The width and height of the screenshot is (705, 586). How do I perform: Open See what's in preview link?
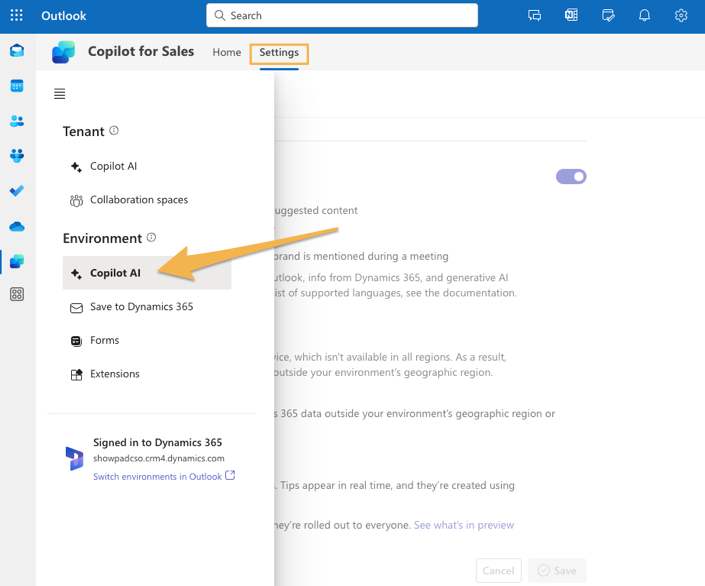464,525
